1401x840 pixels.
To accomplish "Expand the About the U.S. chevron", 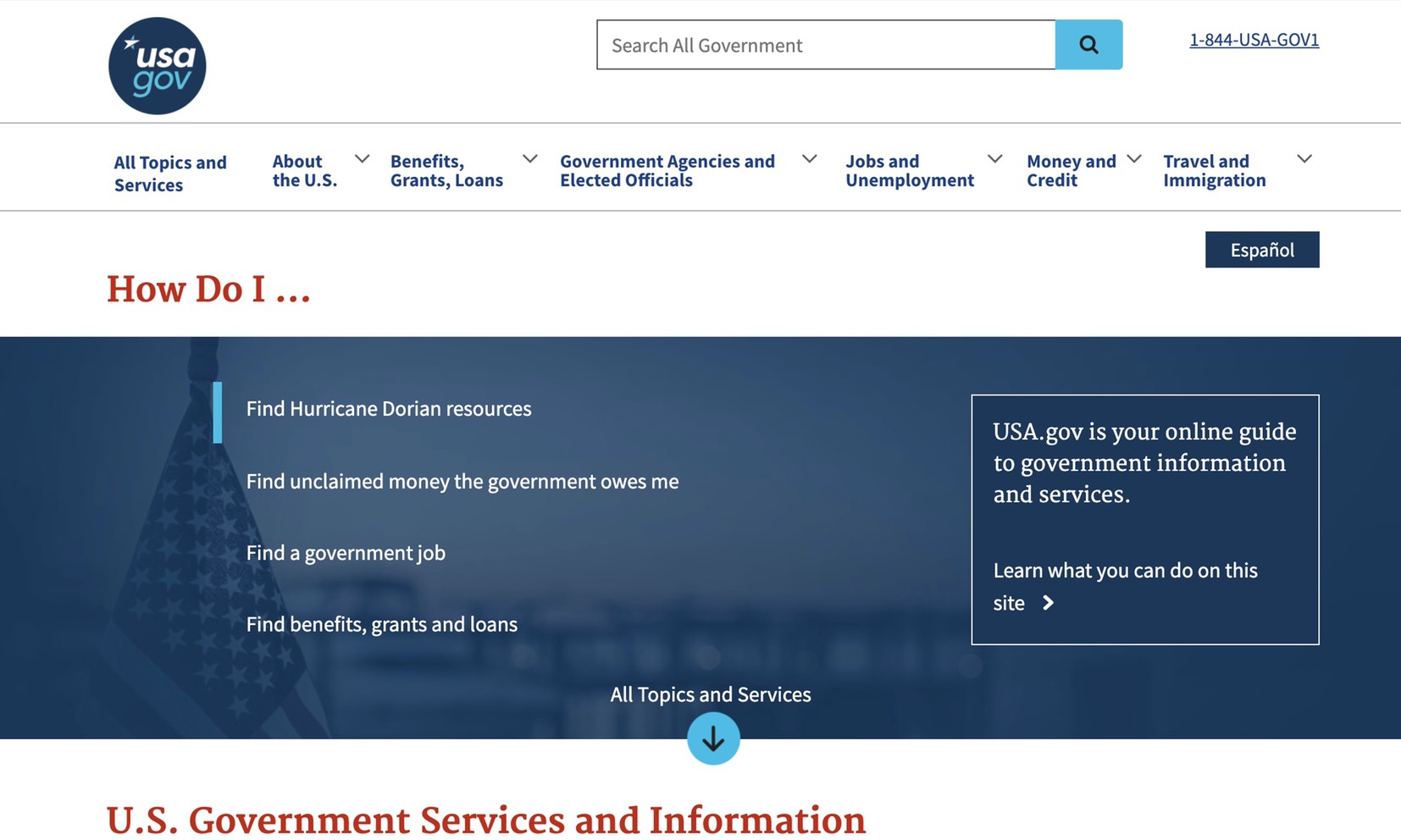I will coord(362,159).
